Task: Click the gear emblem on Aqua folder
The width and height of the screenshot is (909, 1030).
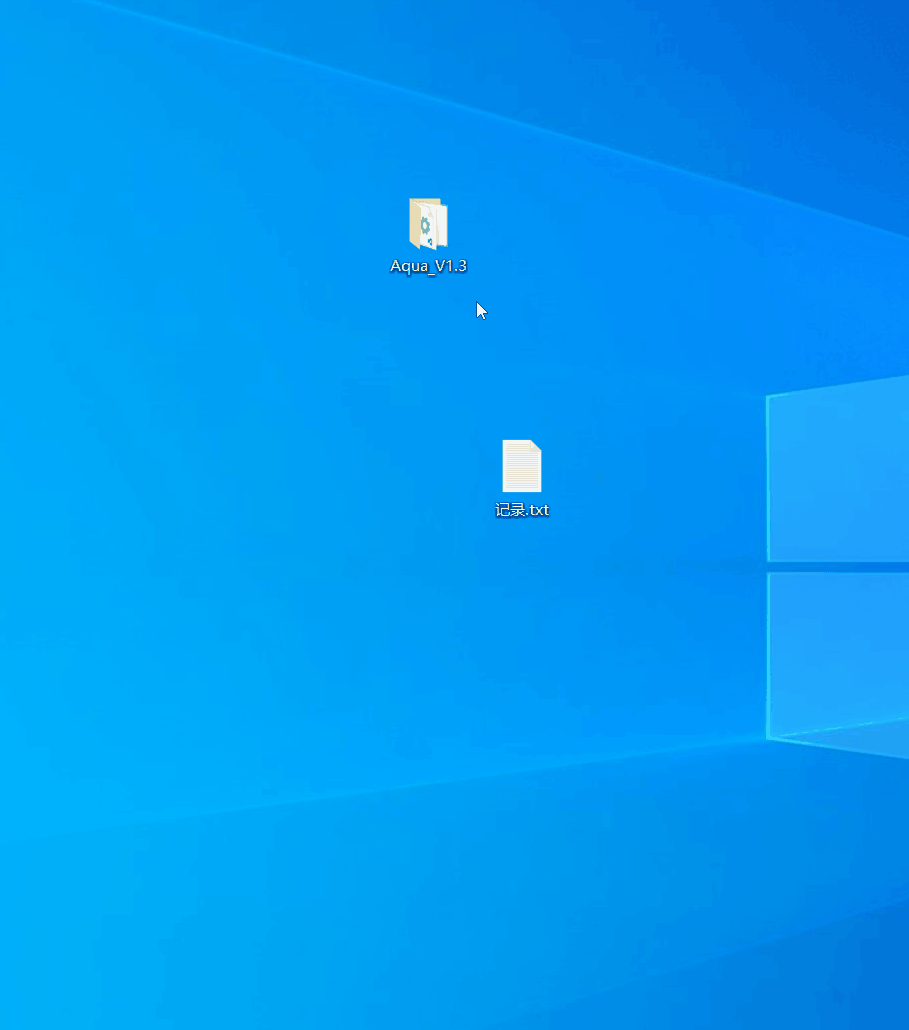Action: (425, 226)
